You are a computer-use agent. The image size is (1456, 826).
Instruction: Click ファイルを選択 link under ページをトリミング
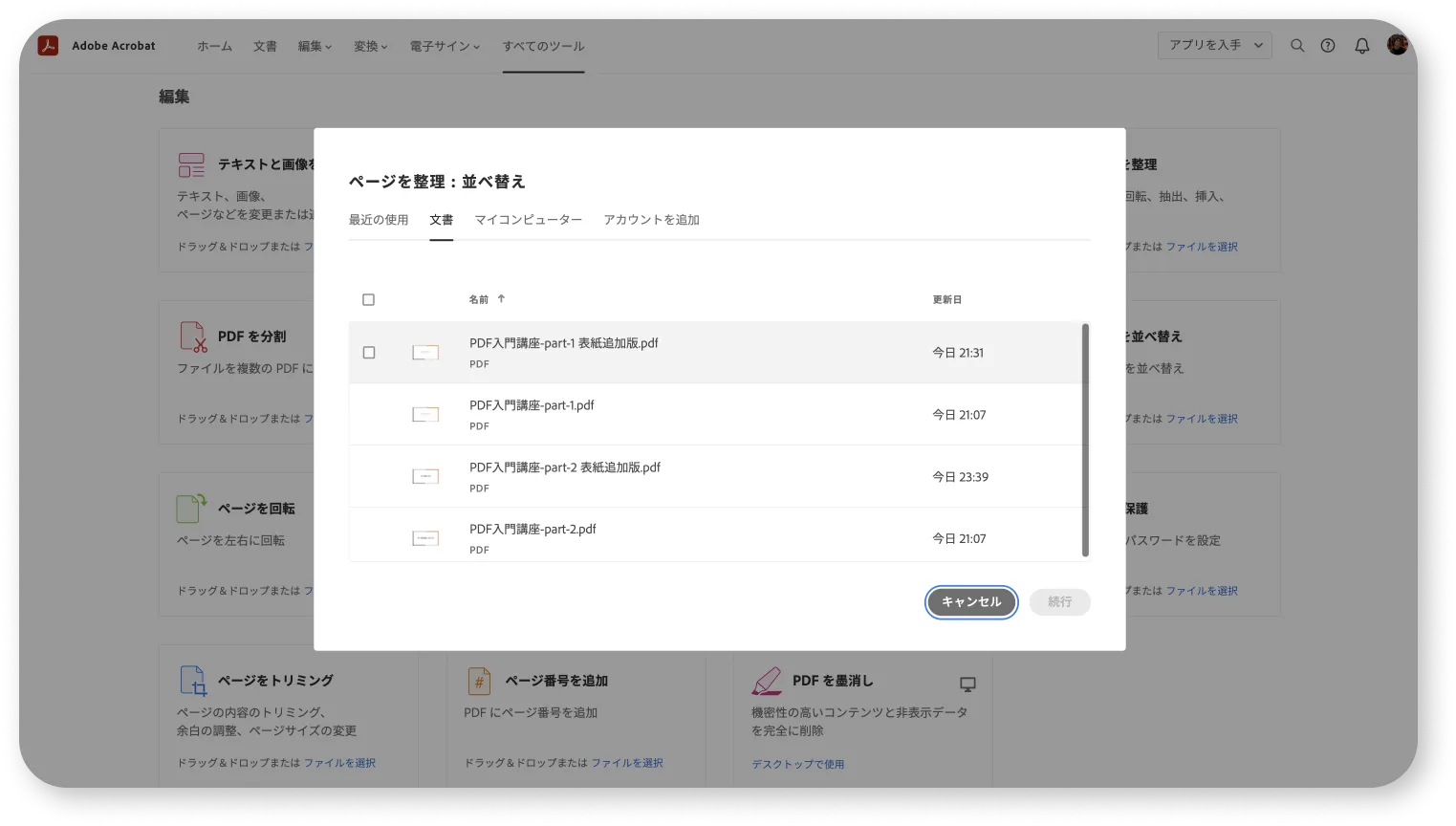coord(339,763)
